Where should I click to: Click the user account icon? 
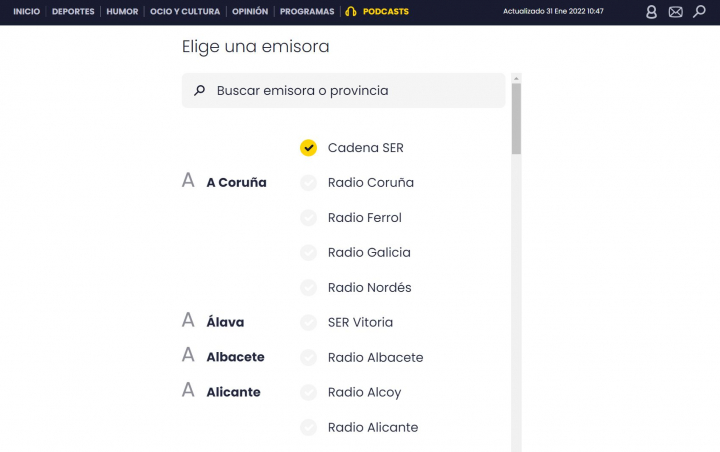click(x=651, y=12)
